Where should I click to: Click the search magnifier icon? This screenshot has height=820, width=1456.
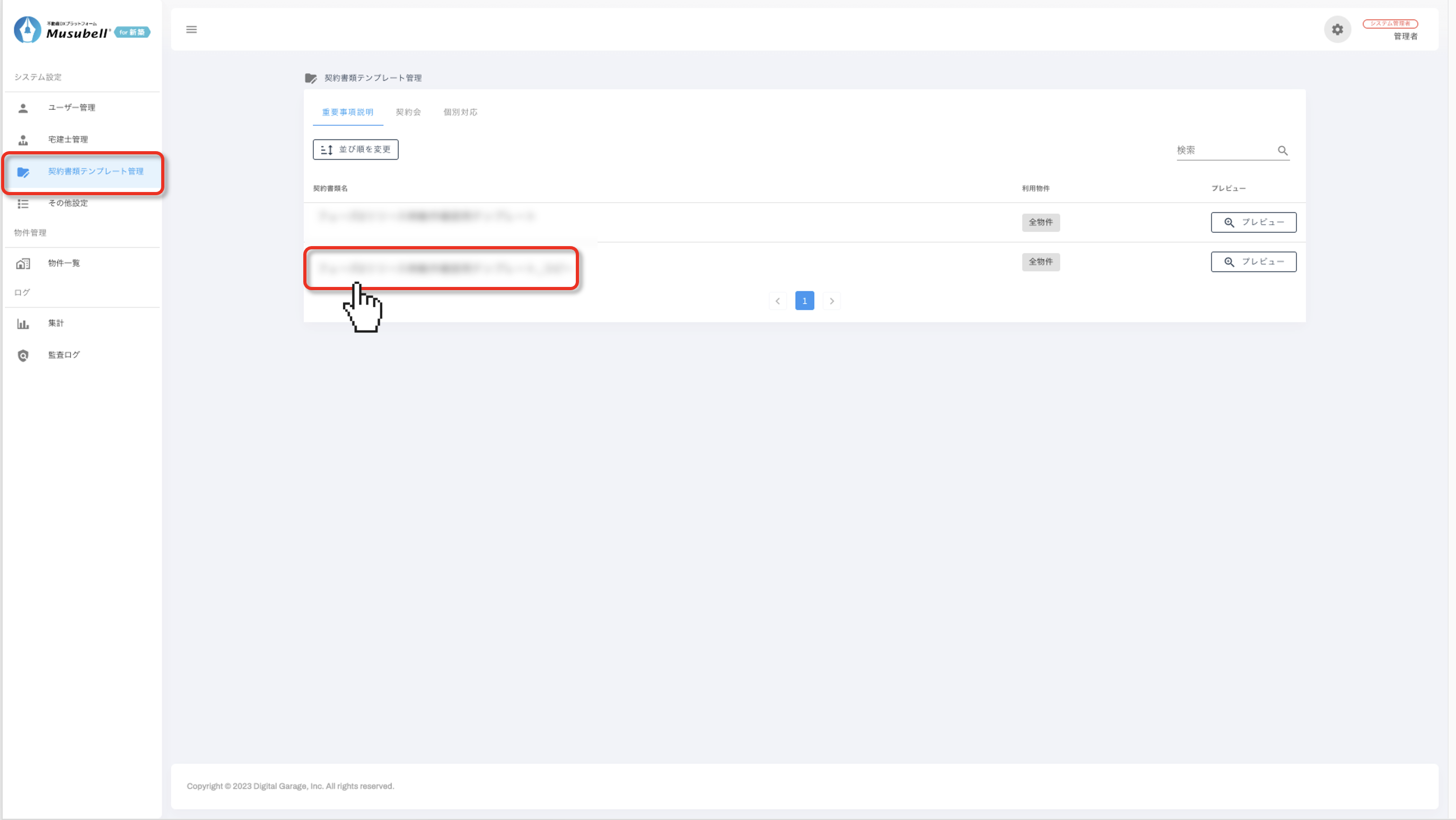pyautogui.click(x=1283, y=151)
